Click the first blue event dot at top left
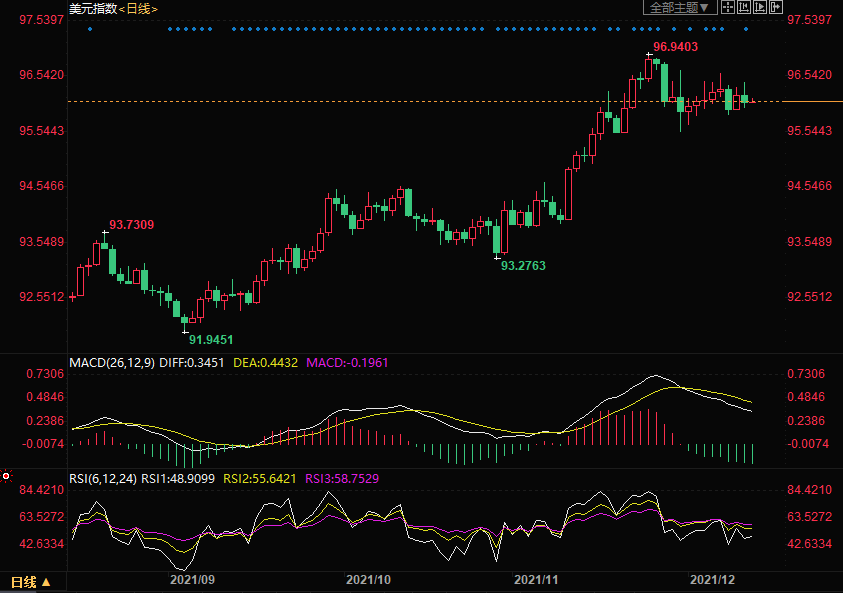 90,29
